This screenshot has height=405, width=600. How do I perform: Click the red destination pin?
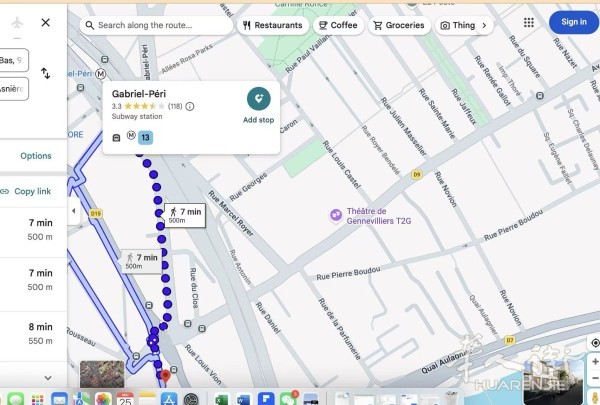pyautogui.click(x=165, y=376)
